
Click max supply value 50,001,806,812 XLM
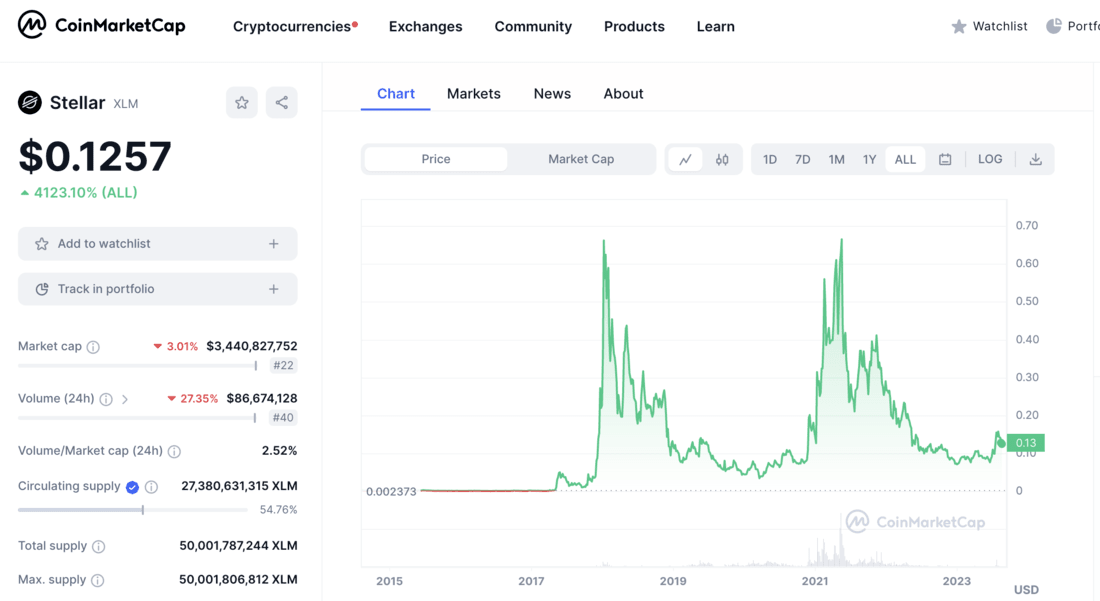coord(239,579)
